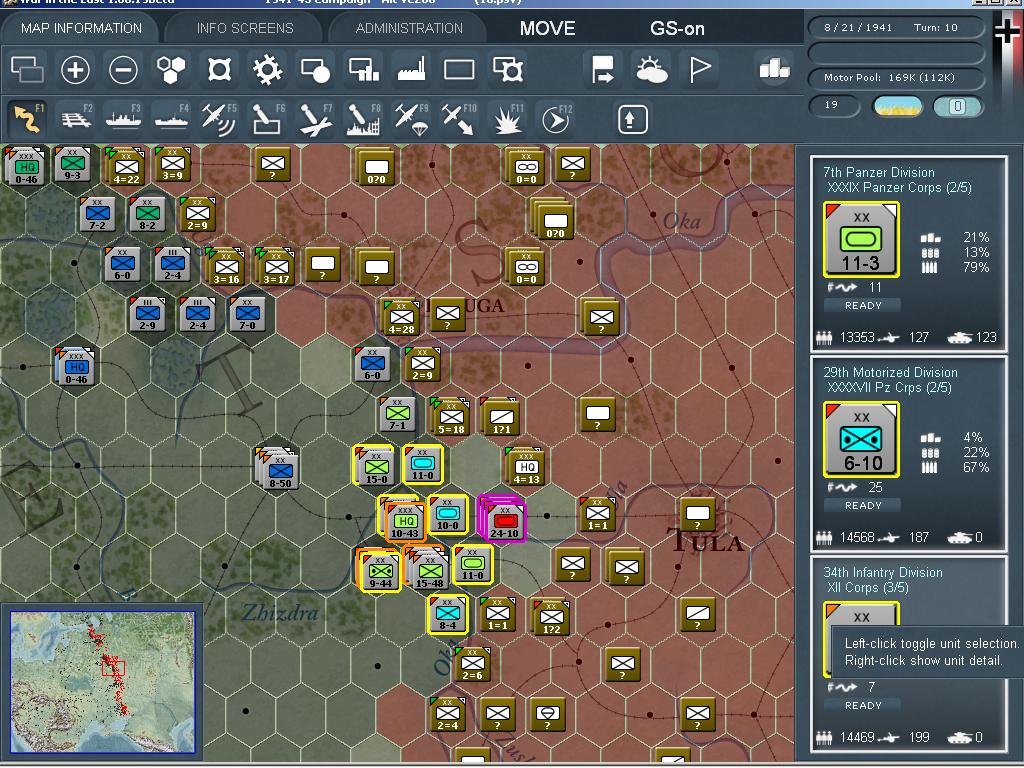The height and width of the screenshot is (768, 1024).
Task: Click the MOVE mode label
Action: pyautogui.click(x=547, y=28)
